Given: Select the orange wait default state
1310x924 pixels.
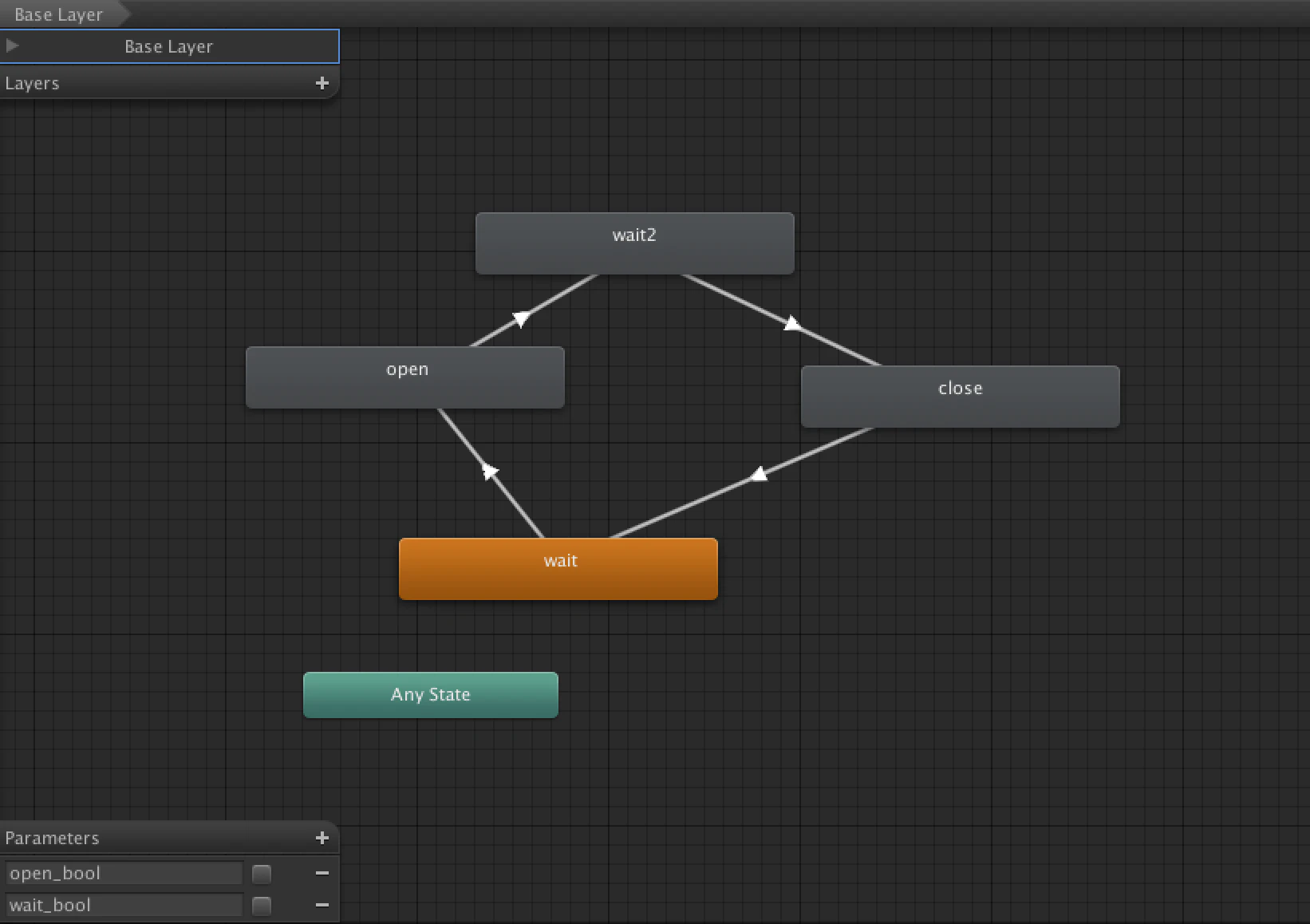Looking at the screenshot, I should click(558, 569).
